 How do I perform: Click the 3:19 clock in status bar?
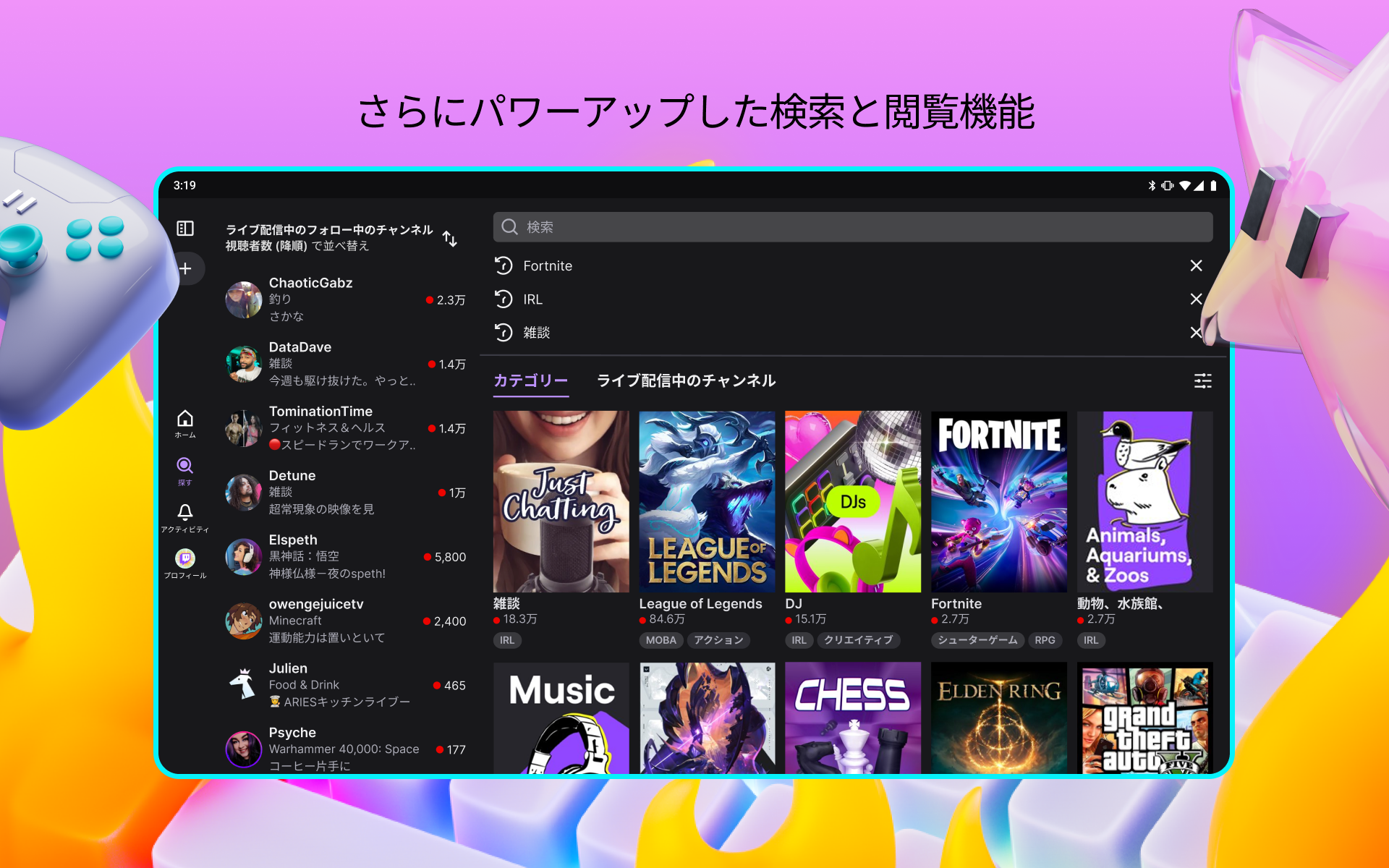[184, 185]
